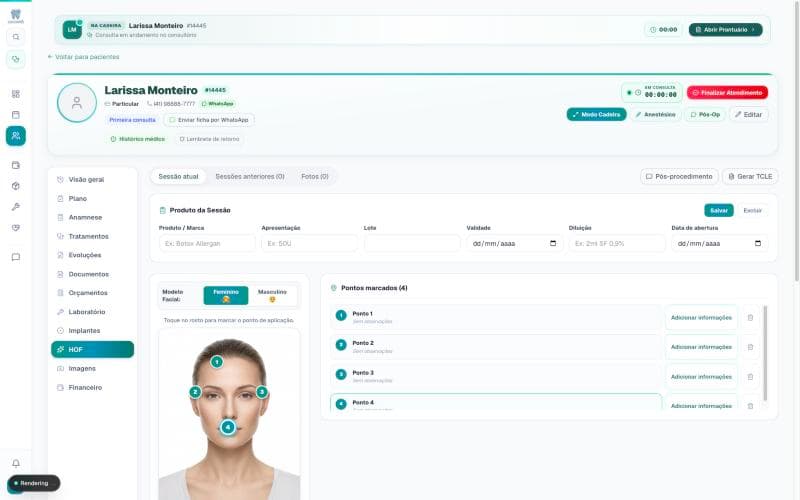The width and height of the screenshot is (800, 500).
Task: Save the session product with Salvar
Action: (718, 210)
